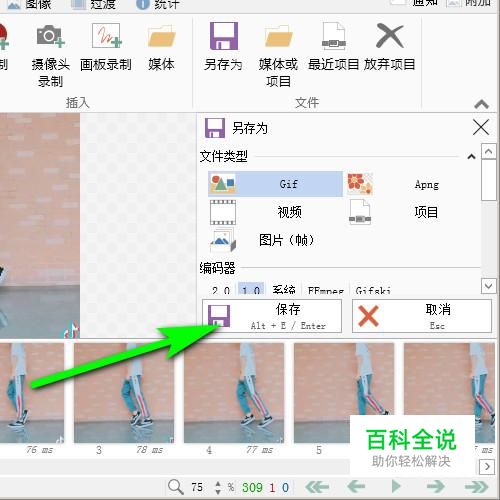Click the timeline scroll-right arrow
The image size is (500, 500).
(x=487, y=466)
